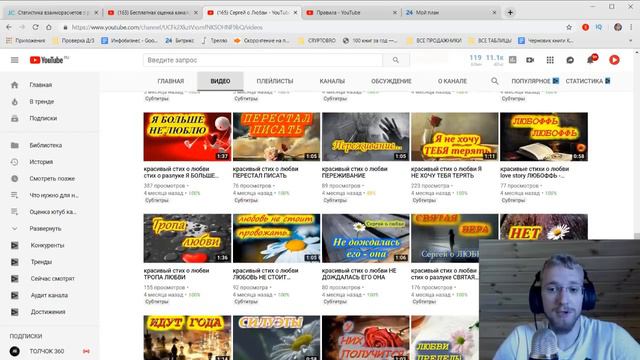Open the browser home page
This screenshot has width=640, height=360.
(x=49, y=27)
